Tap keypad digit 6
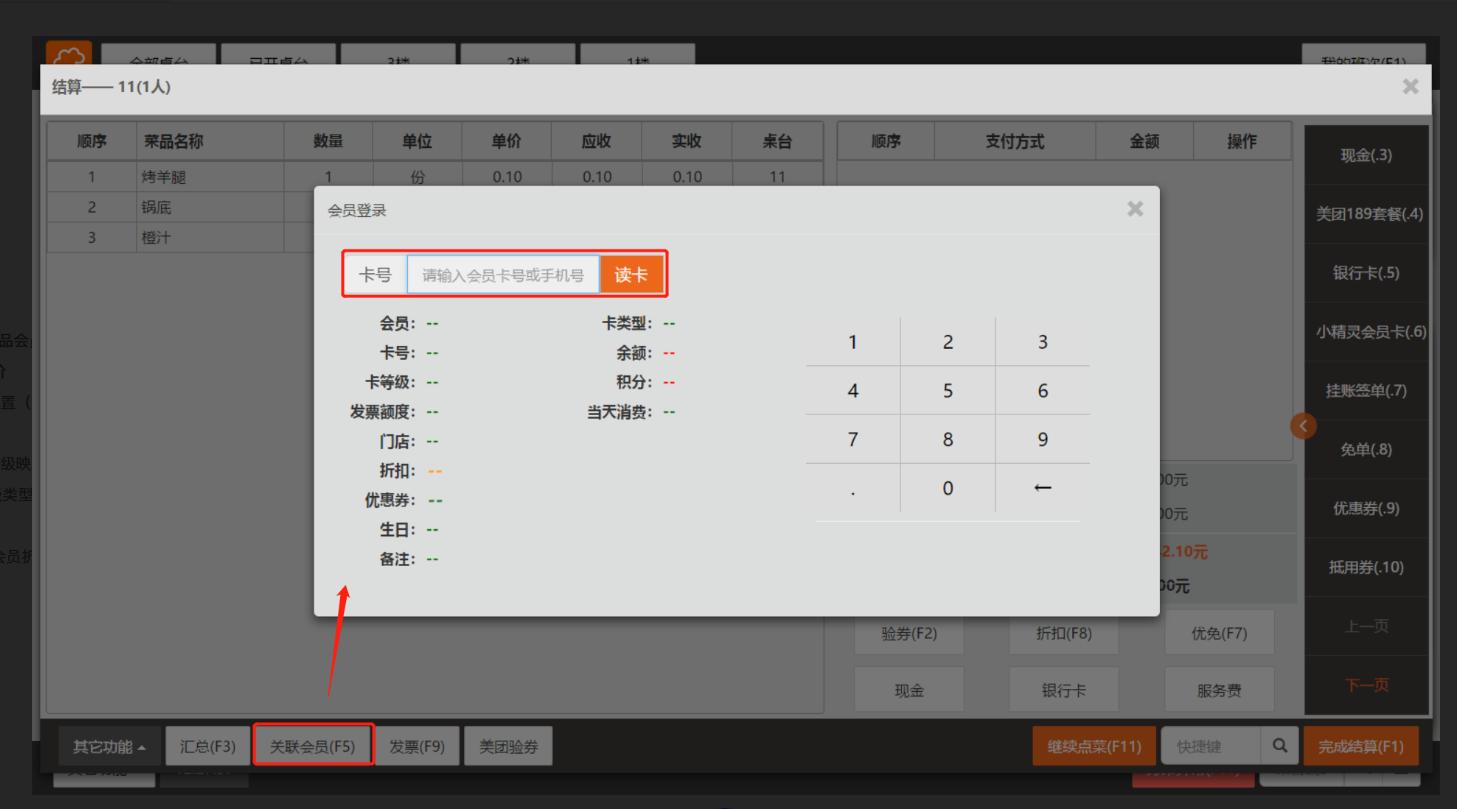 1042,391
